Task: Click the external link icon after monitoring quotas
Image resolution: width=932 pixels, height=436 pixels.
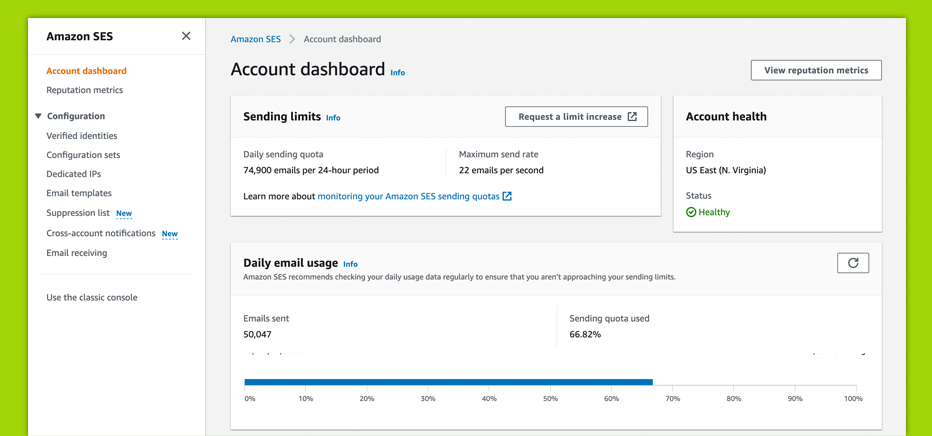Action: point(507,197)
